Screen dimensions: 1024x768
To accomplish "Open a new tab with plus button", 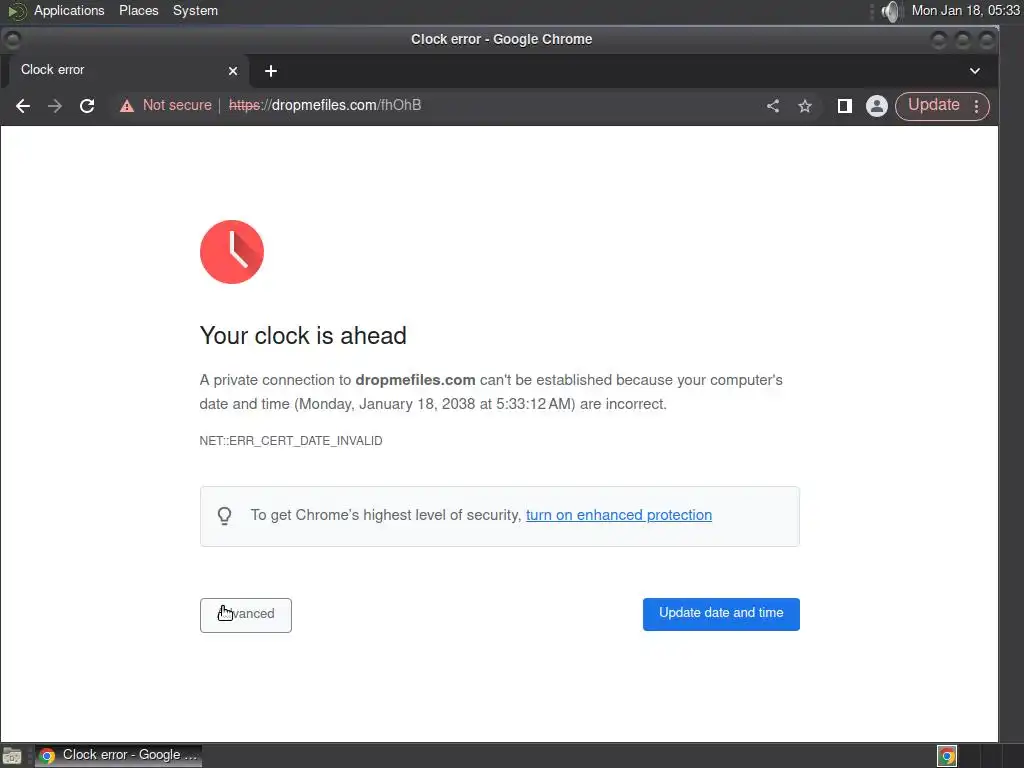I will pyautogui.click(x=271, y=71).
